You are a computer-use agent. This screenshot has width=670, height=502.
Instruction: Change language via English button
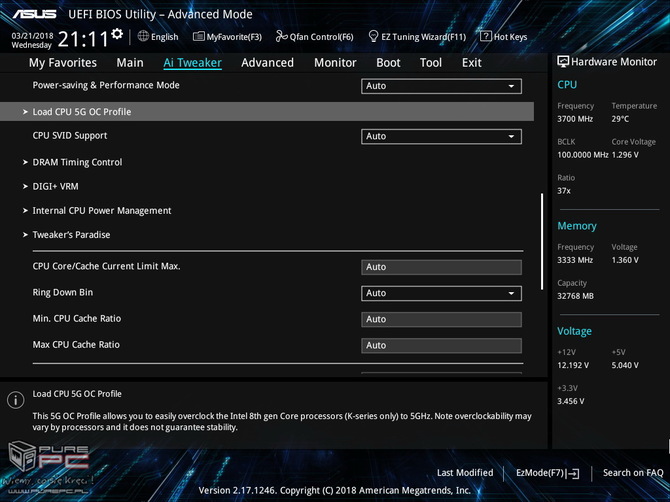[x=158, y=37]
